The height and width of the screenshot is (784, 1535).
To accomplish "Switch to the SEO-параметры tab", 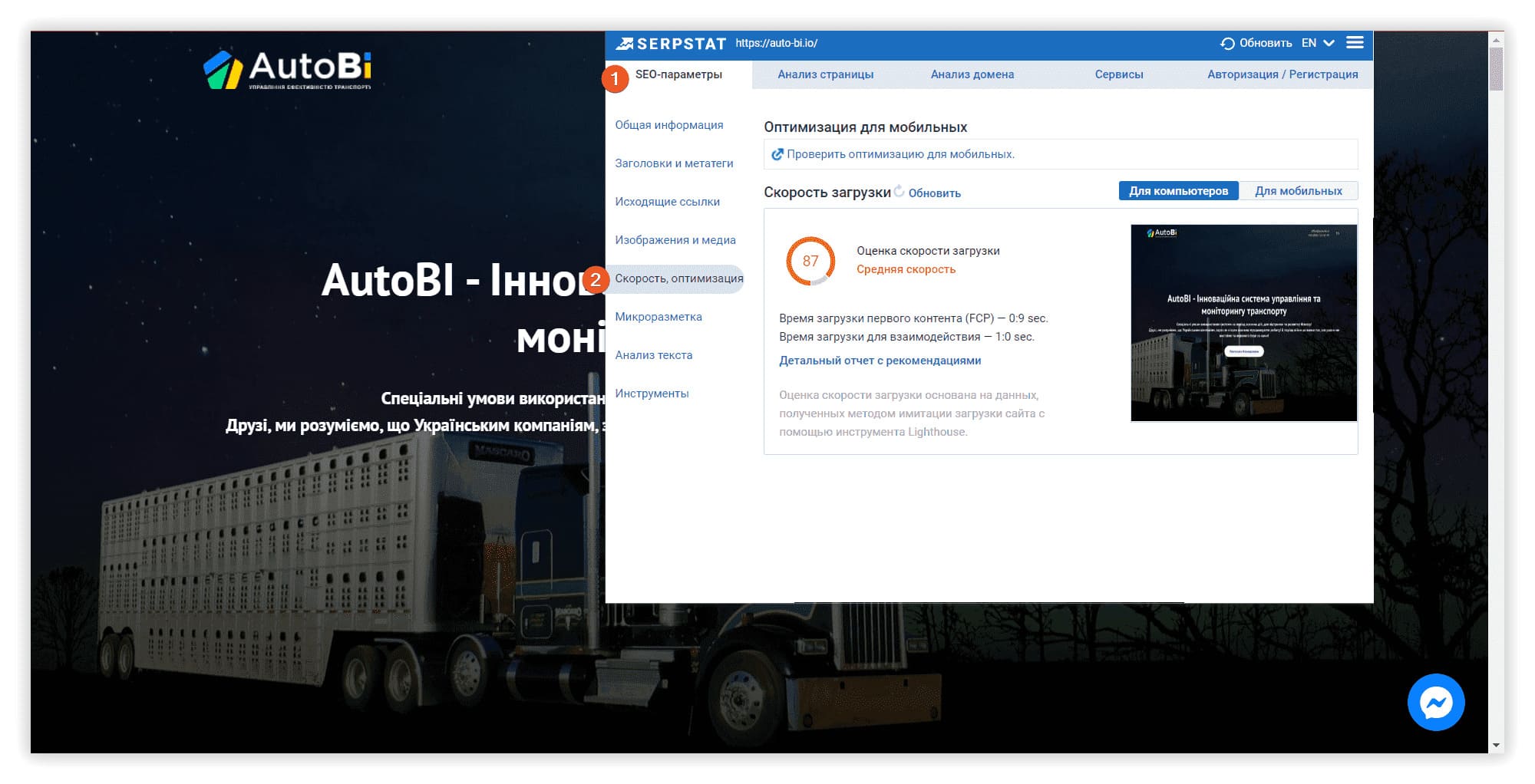I will [x=678, y=74].
